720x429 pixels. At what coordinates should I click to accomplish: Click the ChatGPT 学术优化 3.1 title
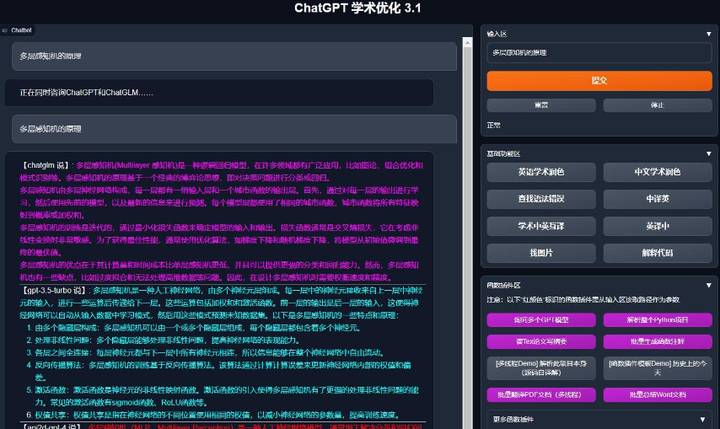coord(357,8)
